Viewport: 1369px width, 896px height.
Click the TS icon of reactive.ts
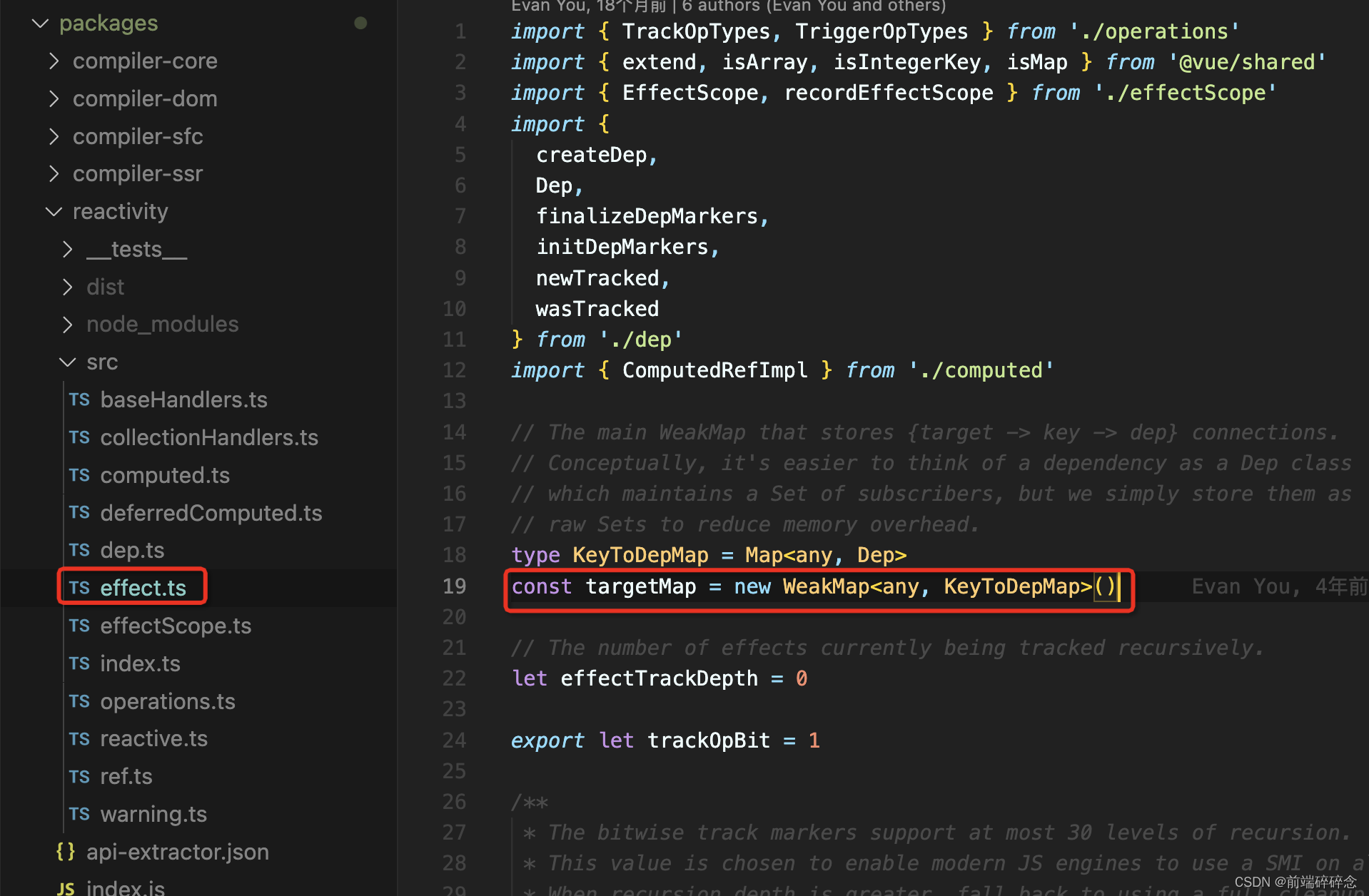(79, 739)
